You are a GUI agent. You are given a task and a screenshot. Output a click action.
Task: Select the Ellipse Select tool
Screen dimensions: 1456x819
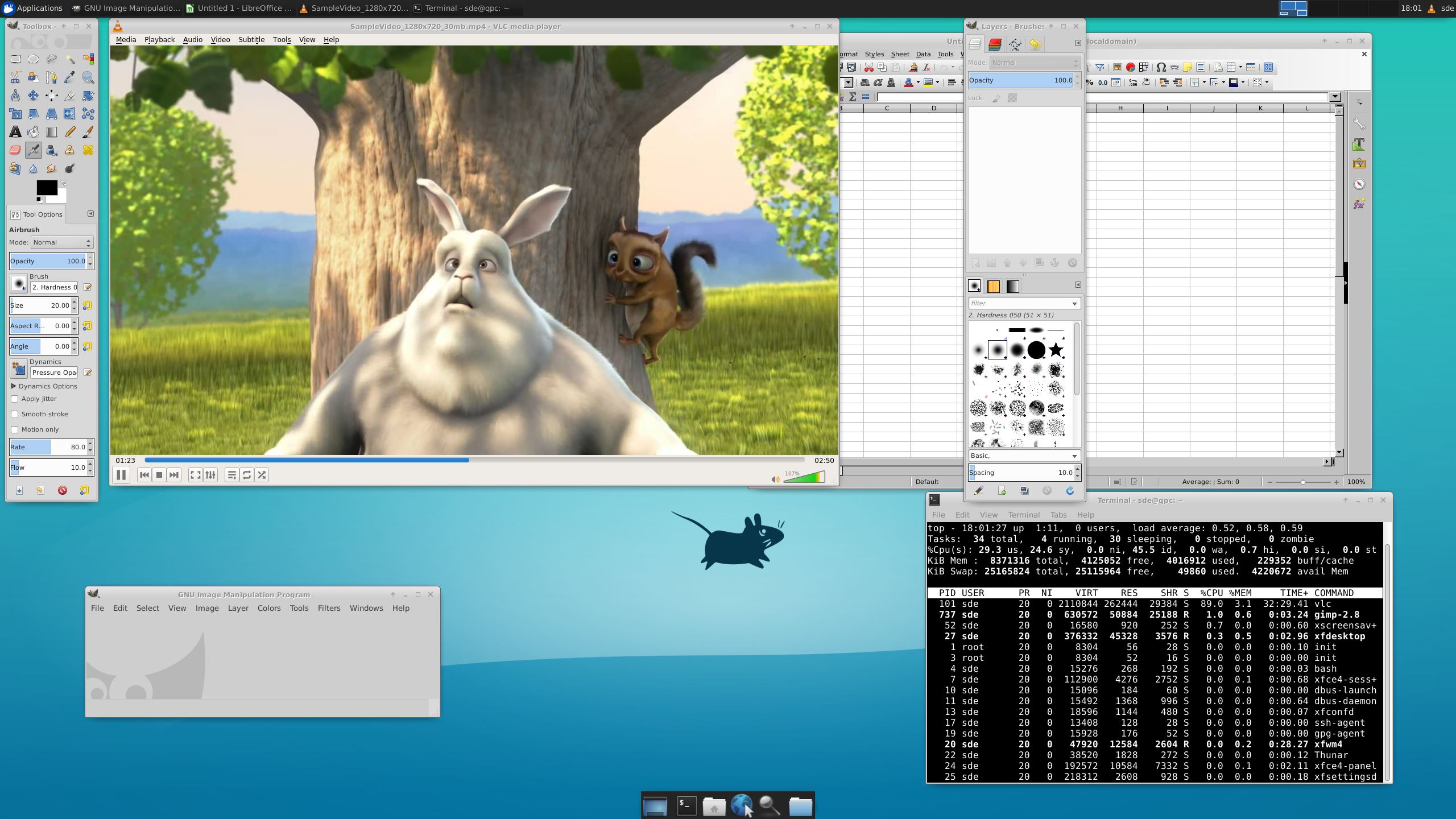click(x=34, y=59)
